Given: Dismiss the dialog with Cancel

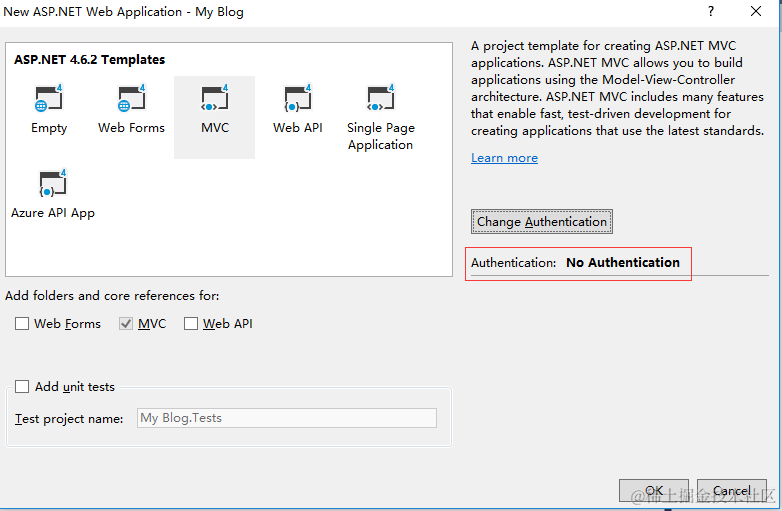Looking at the screenshot, I should [x=732, y=491].
